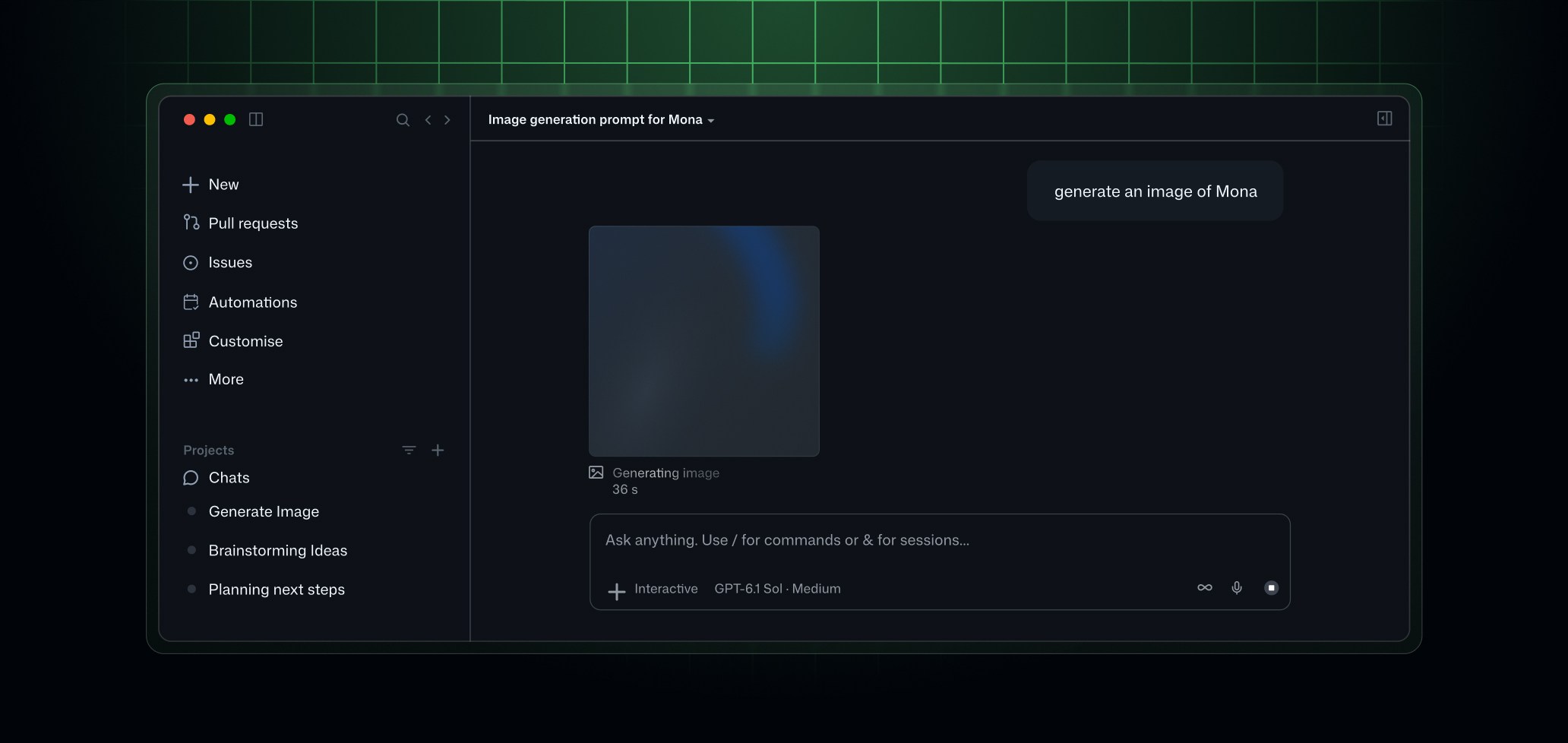Focus the Ask anything input field
This screenshot has width=1568, height=743.
[x=939, y=540]
